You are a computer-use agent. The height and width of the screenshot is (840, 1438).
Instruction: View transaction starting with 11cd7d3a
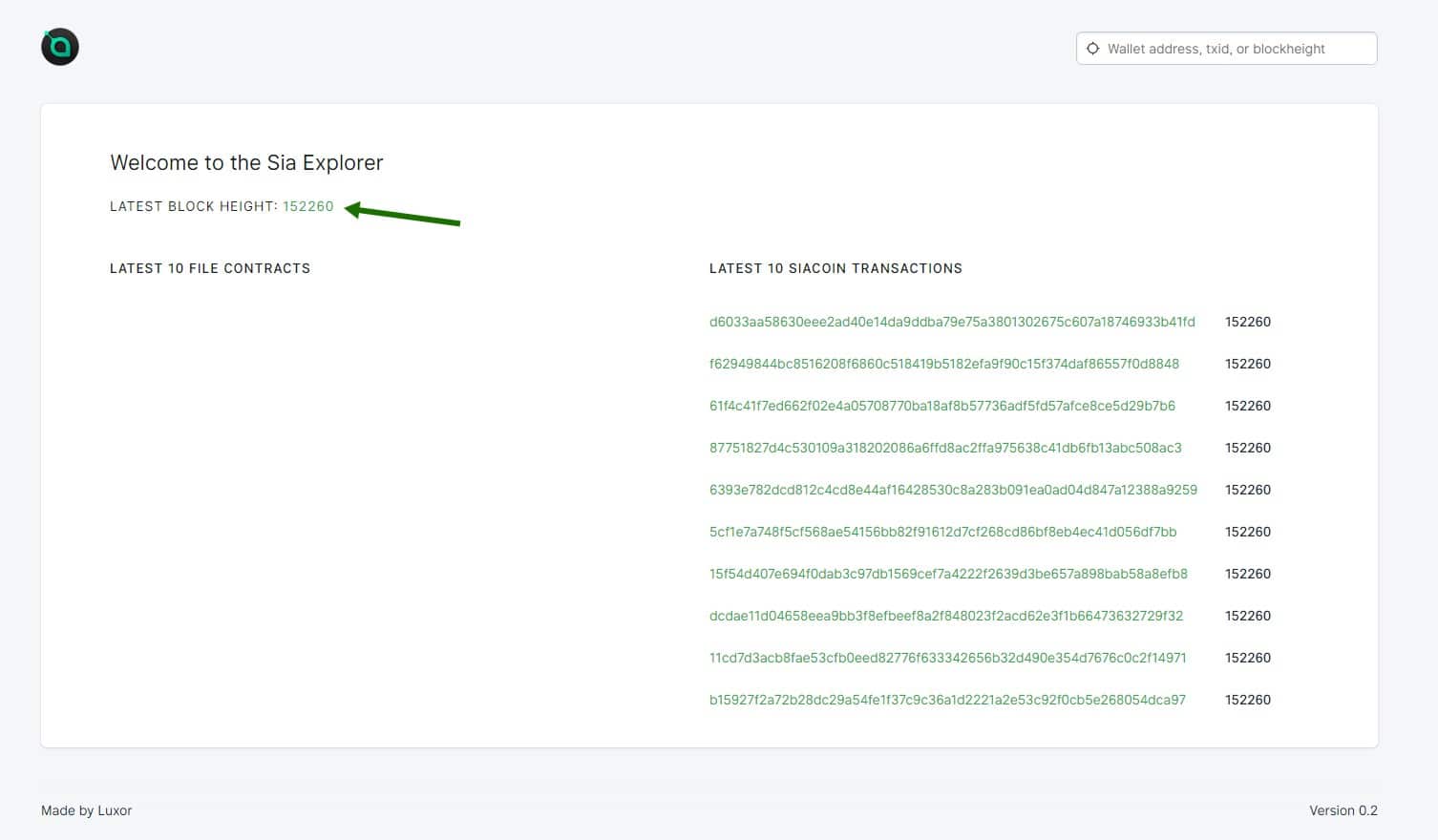(948, 658)
